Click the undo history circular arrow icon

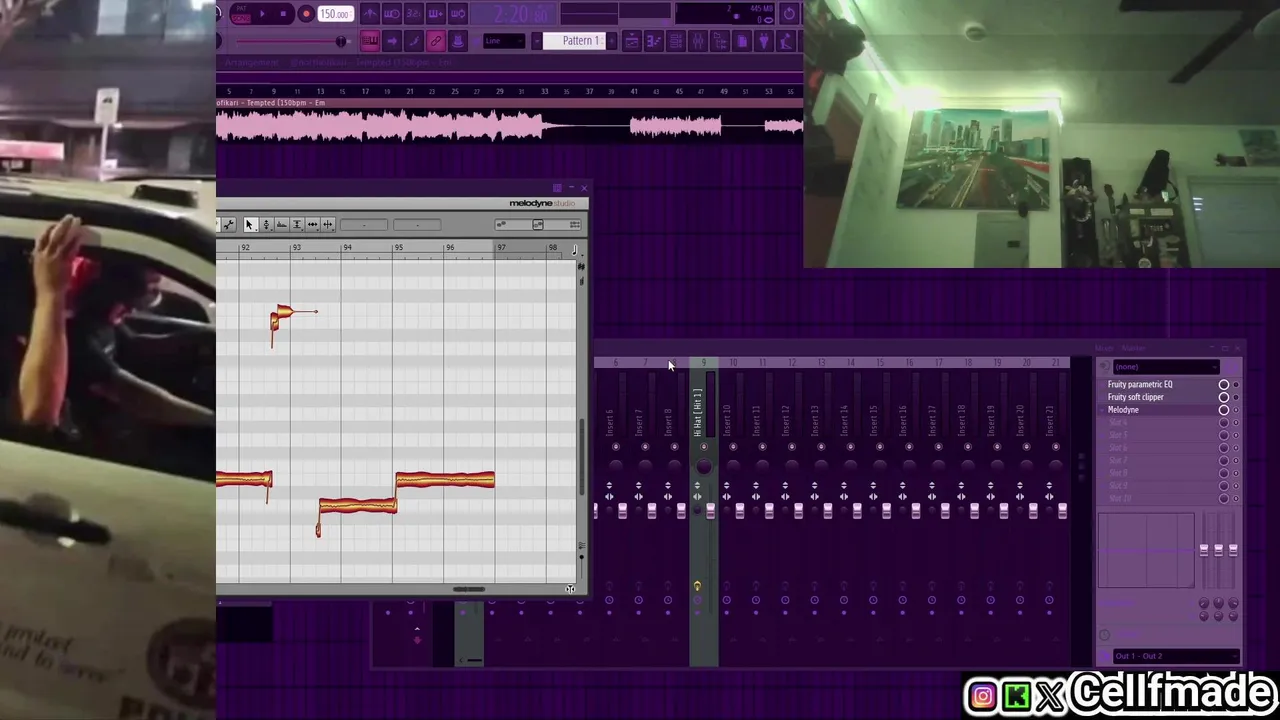click(x=789, y=14)
